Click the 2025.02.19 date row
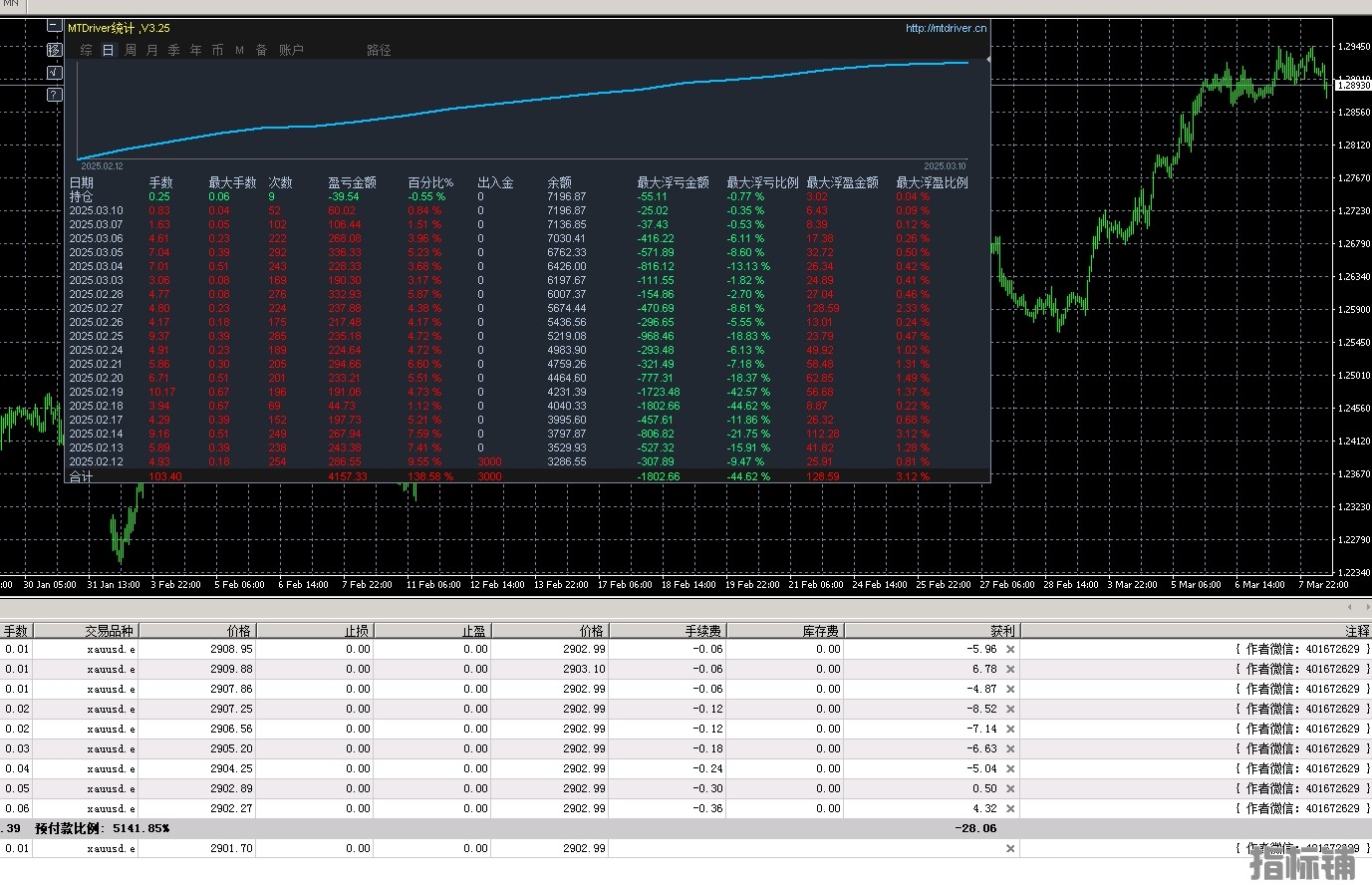1372x888 pixels. pyautogui.click(x=97, y=392)
